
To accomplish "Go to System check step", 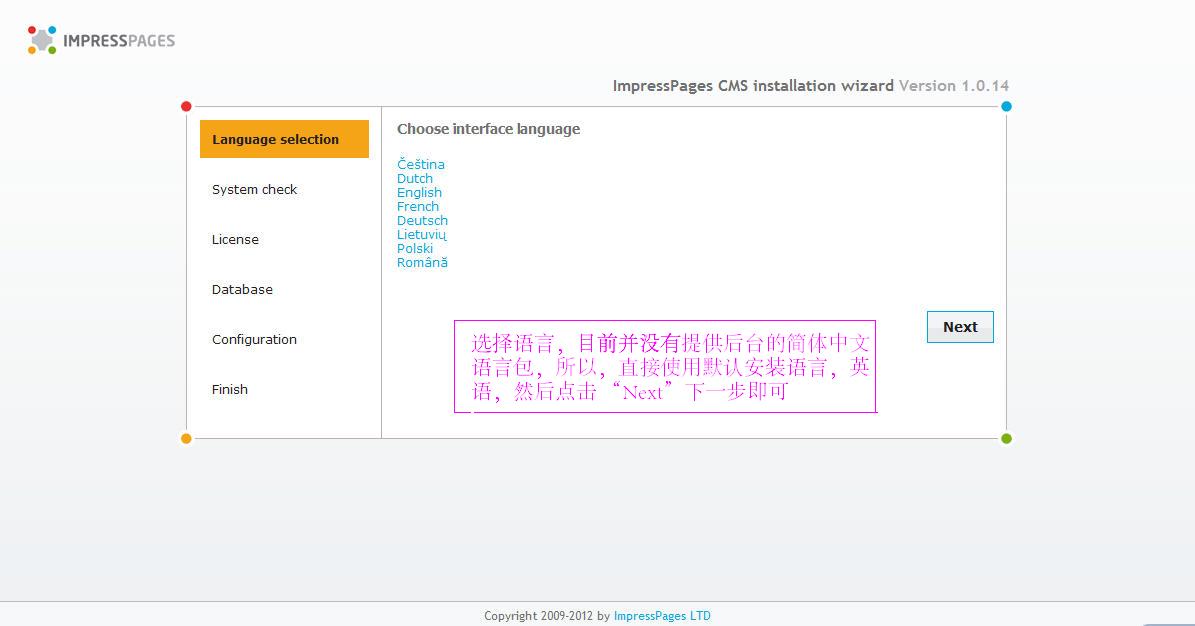I will [255, 189].
